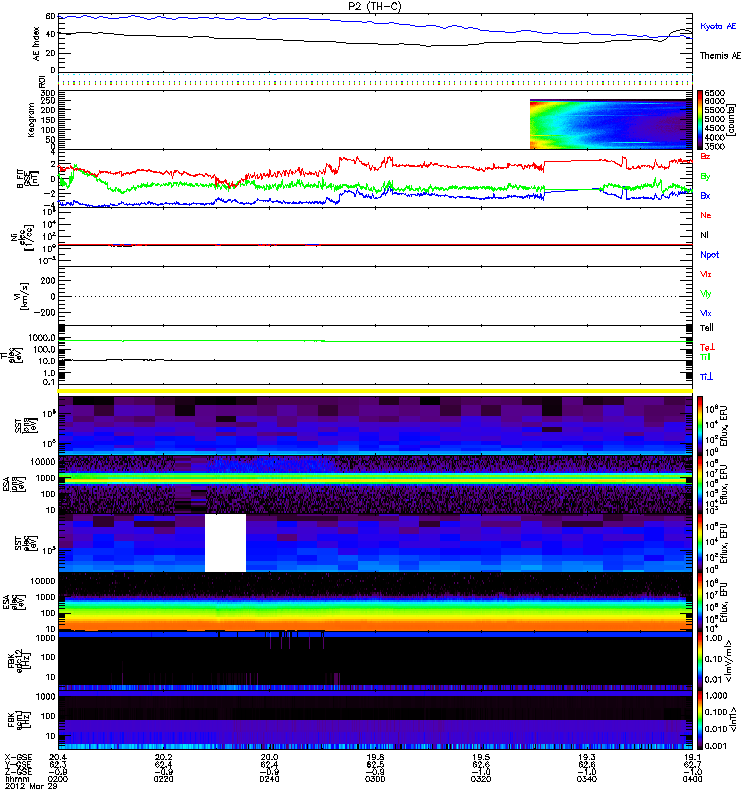Click the white data gap in SST electron panel

point(226,543)
